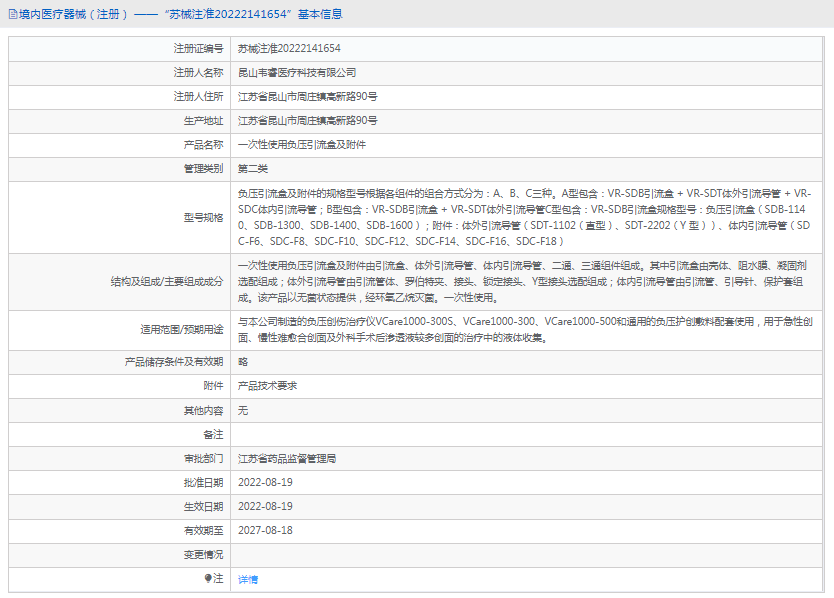The height and width of the screenshot is (598, 834).
Task: Click the 变更情况 row label
Action: point(203,555)
